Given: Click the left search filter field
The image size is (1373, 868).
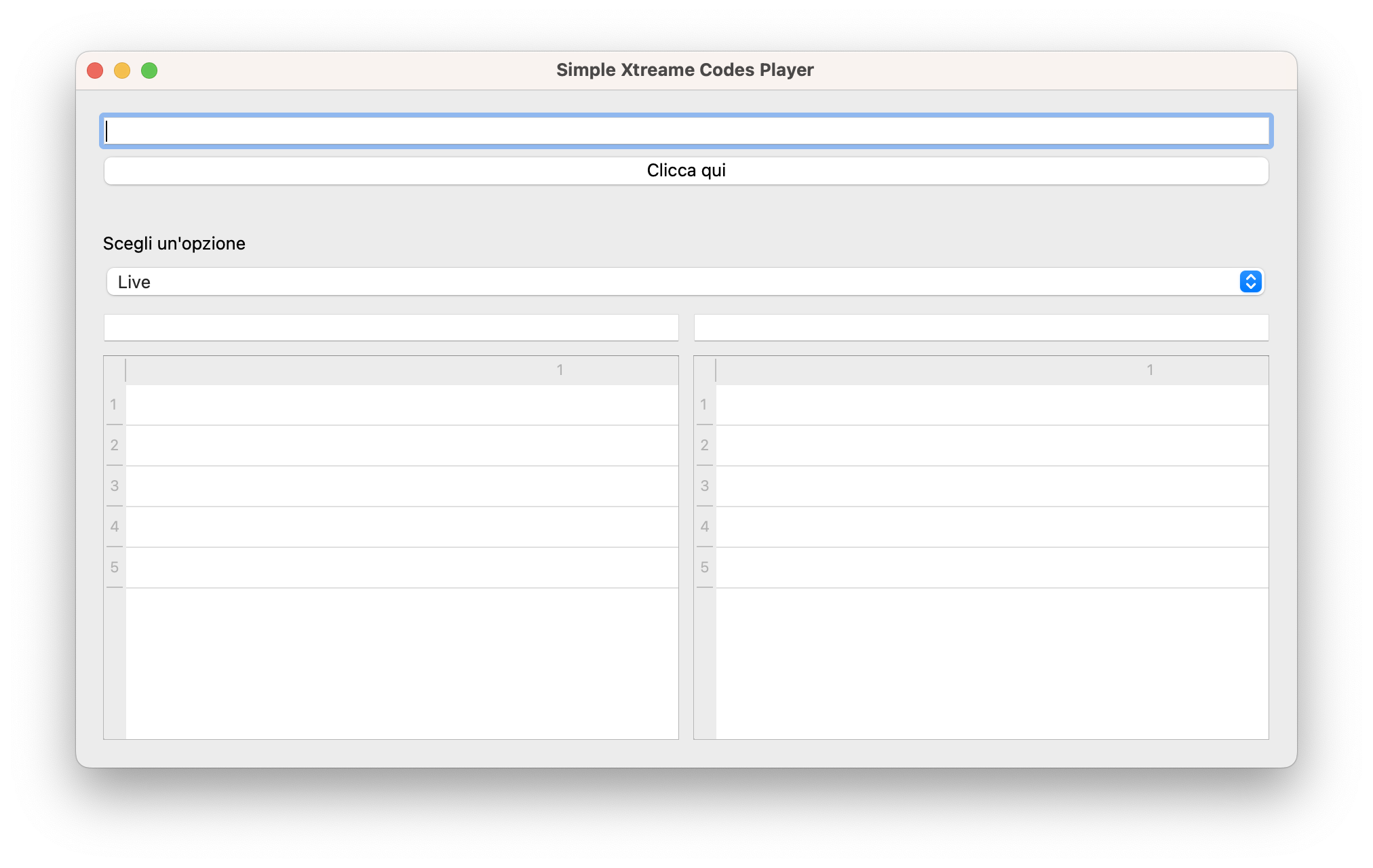Looking at the screenshot, I should (x=391, y=328).
